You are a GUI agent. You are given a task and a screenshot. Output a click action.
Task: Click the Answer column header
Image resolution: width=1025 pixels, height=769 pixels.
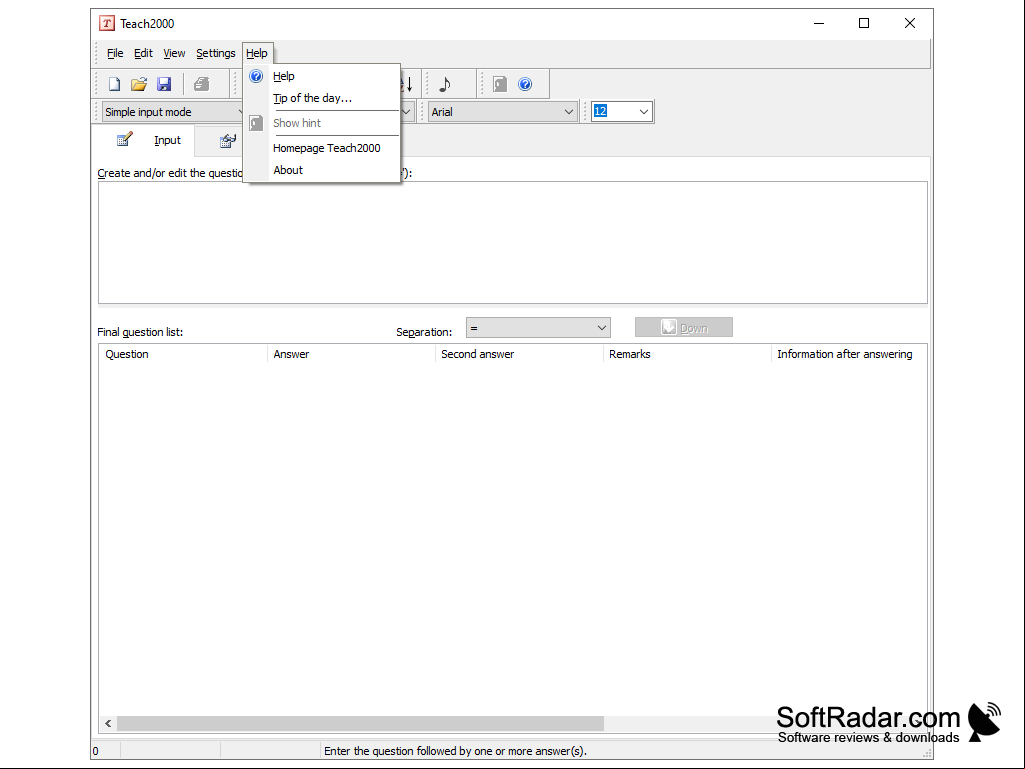(351, 354)
